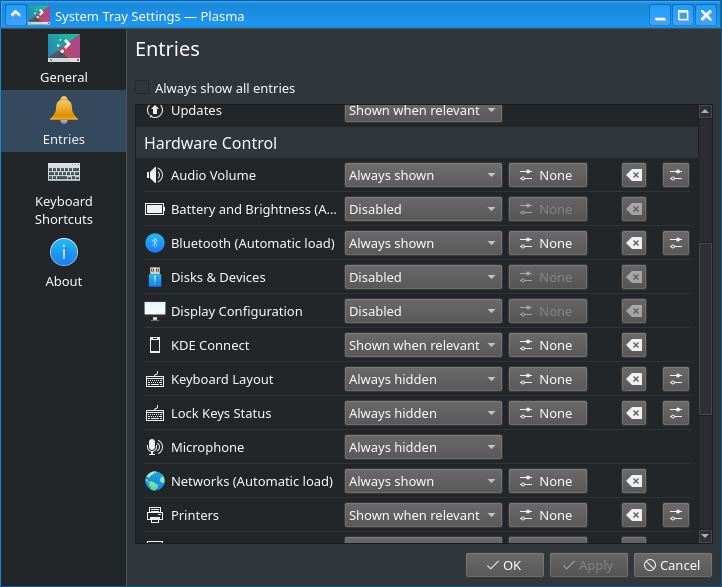Set Printers shortcut None button
Viewport: 722px width, 587px height.
(x=547, y=515)
